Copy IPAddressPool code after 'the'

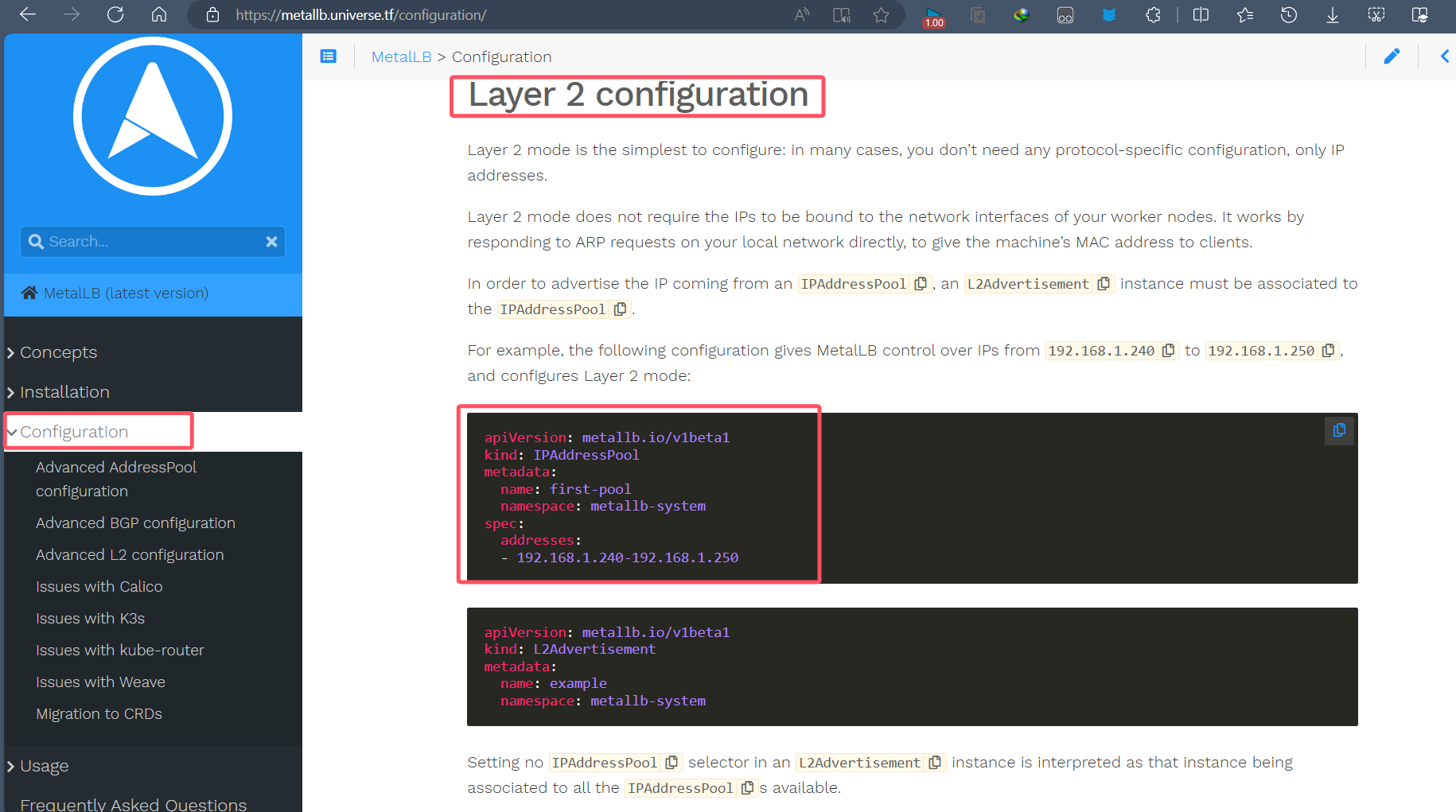pyautogui.click(x=621, y=309)
